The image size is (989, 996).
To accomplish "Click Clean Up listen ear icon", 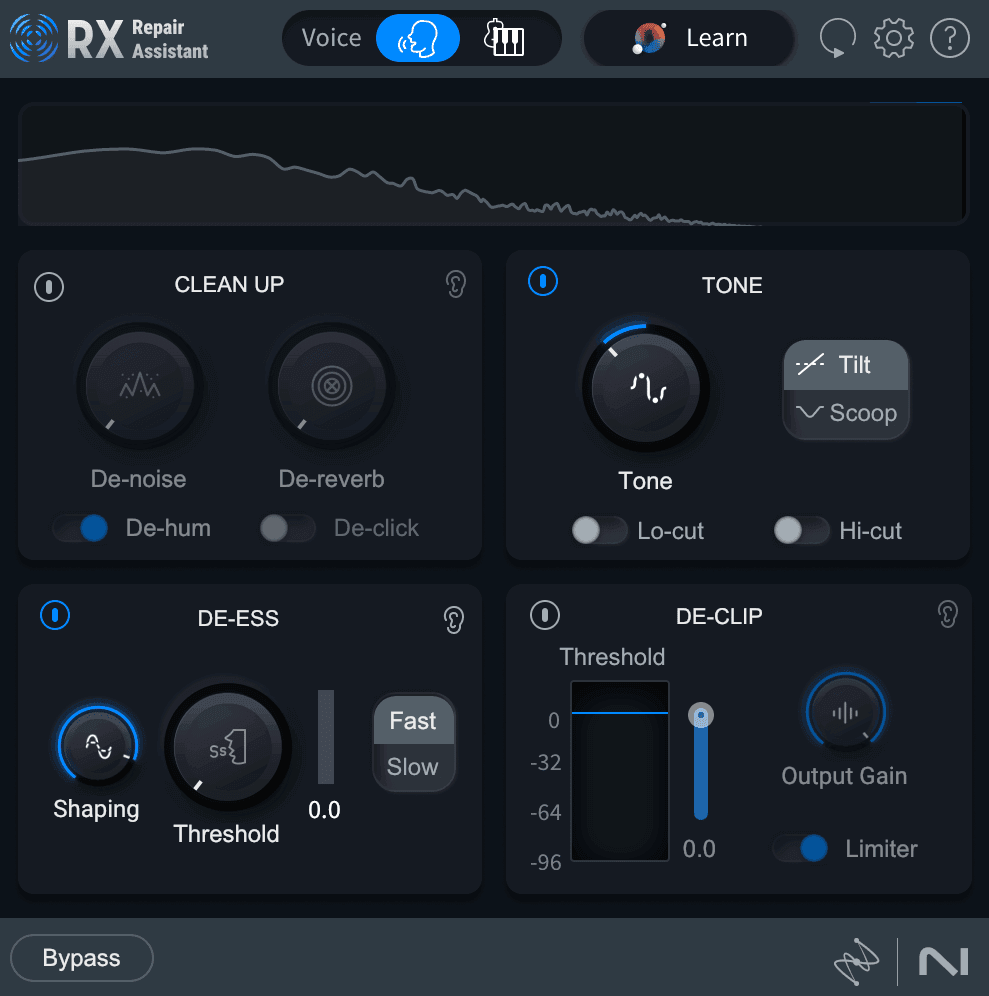I will (x=455, y=284).
